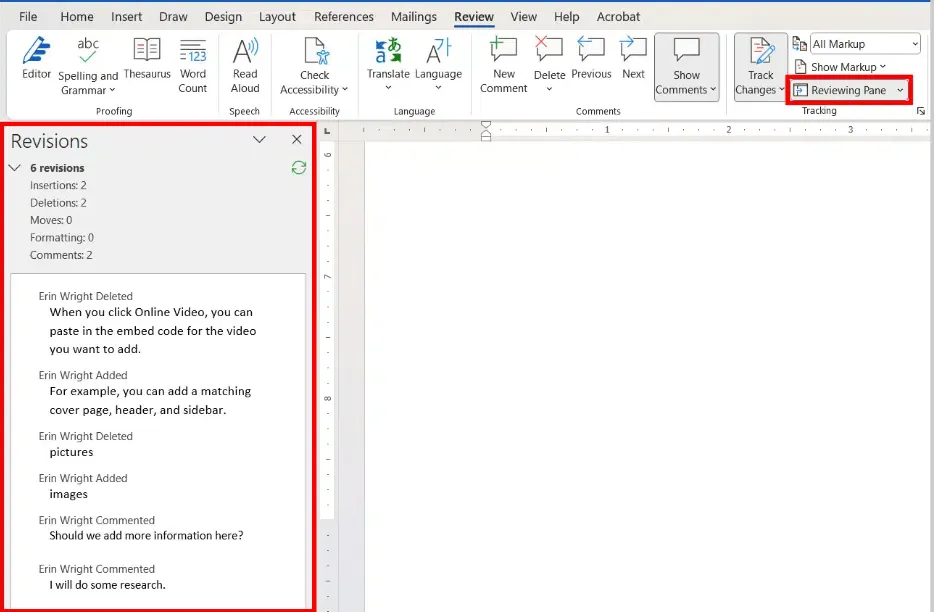The image size is (935, 612).
Task: Click the 'Insertions: 2' line
Action: pyautogui.click(x=58, y=185)
